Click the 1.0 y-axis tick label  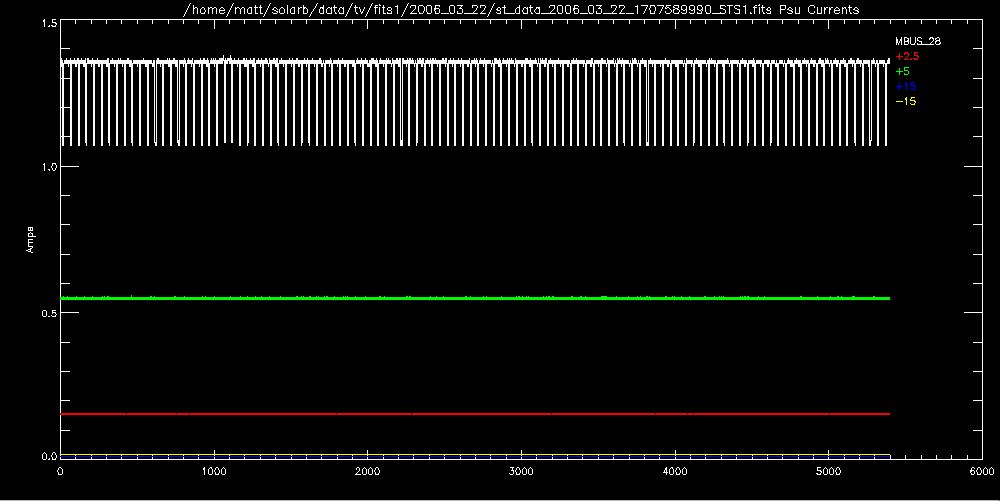50,166
